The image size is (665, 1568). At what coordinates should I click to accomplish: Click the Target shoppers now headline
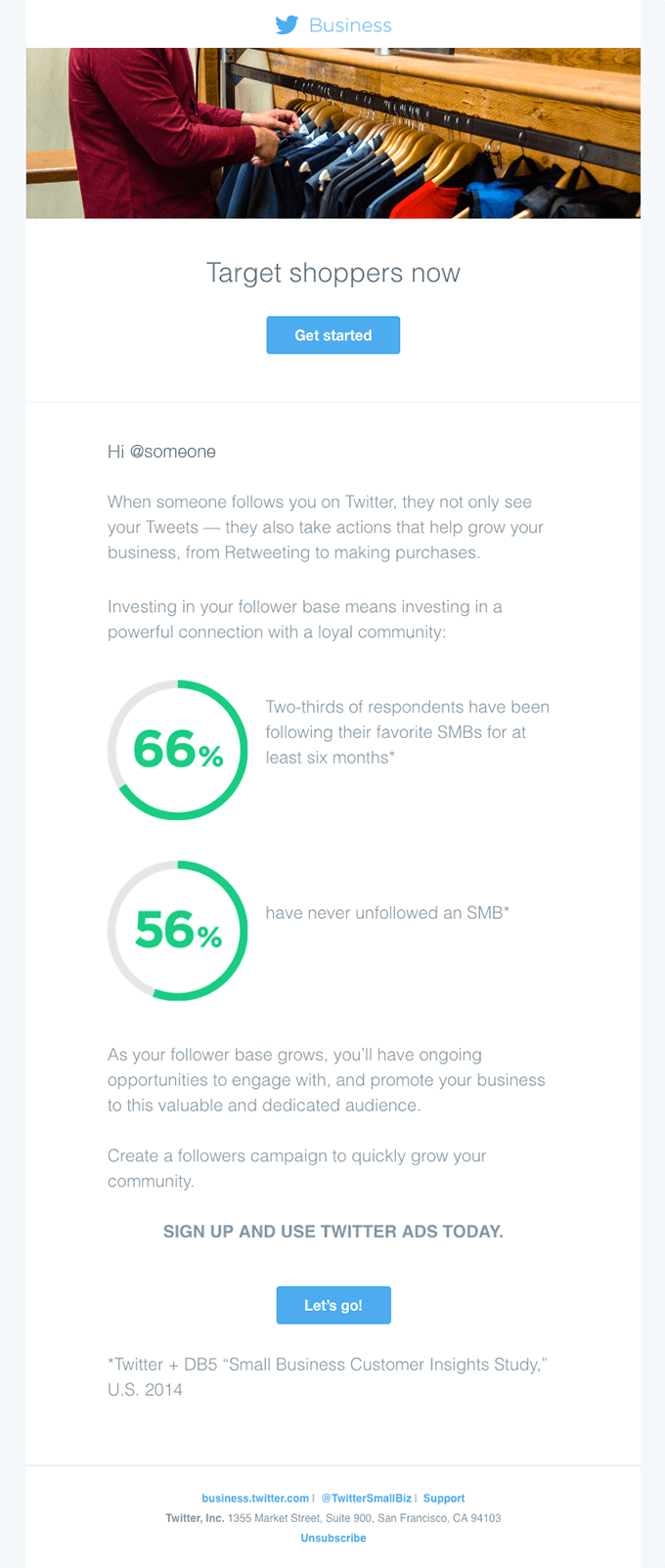333,273
